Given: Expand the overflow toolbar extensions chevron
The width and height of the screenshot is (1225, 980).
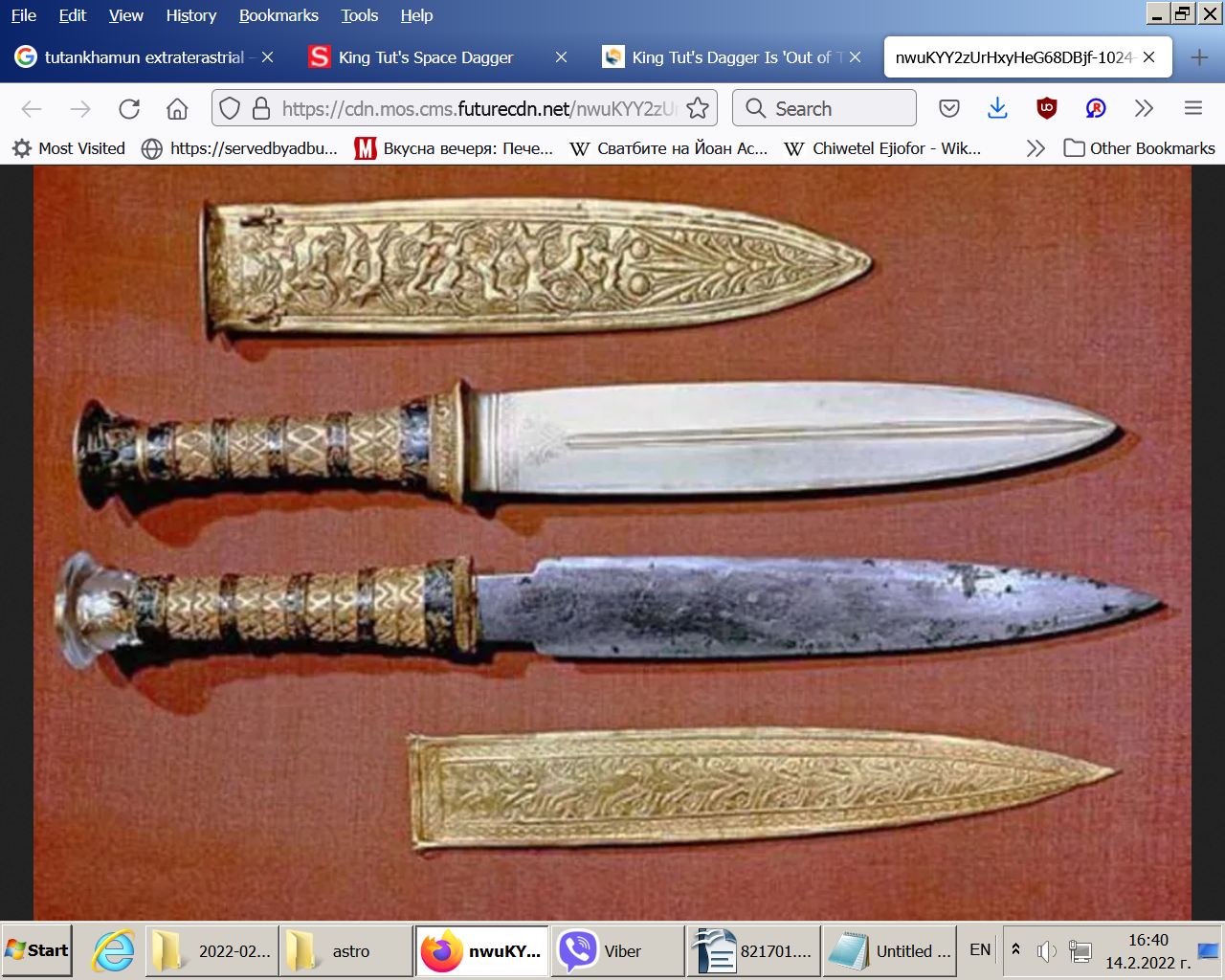Looking at the screenshot, I should coord(1144,108).
